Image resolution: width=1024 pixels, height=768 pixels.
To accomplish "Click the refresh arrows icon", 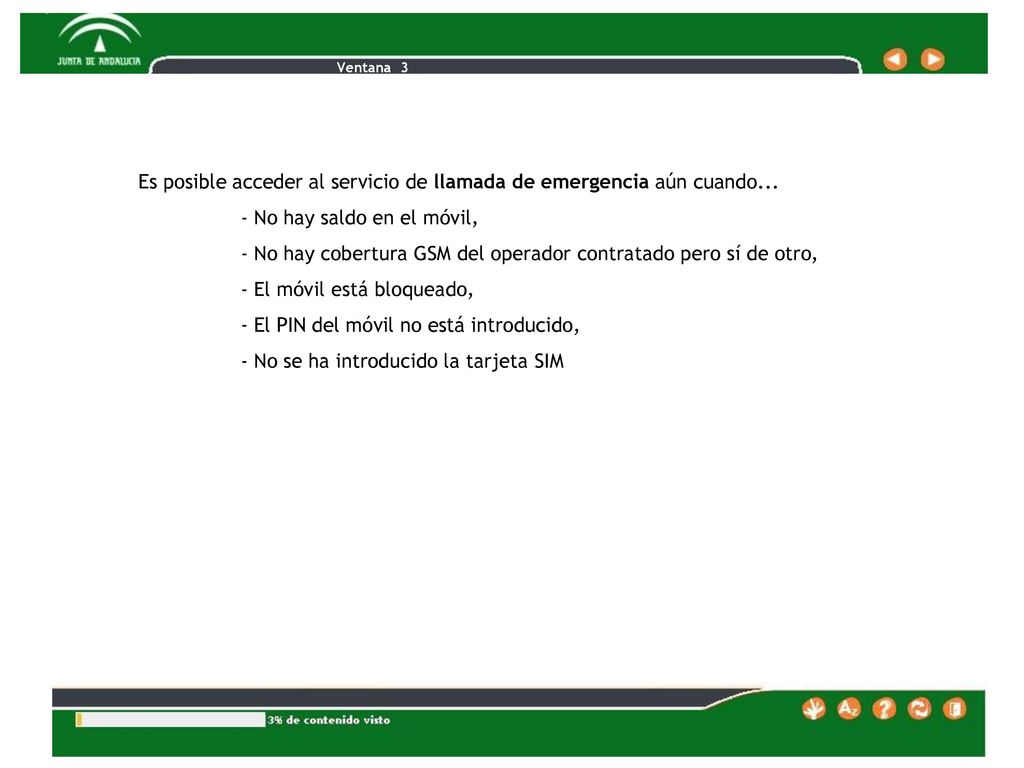I will (x=919, y=709).
